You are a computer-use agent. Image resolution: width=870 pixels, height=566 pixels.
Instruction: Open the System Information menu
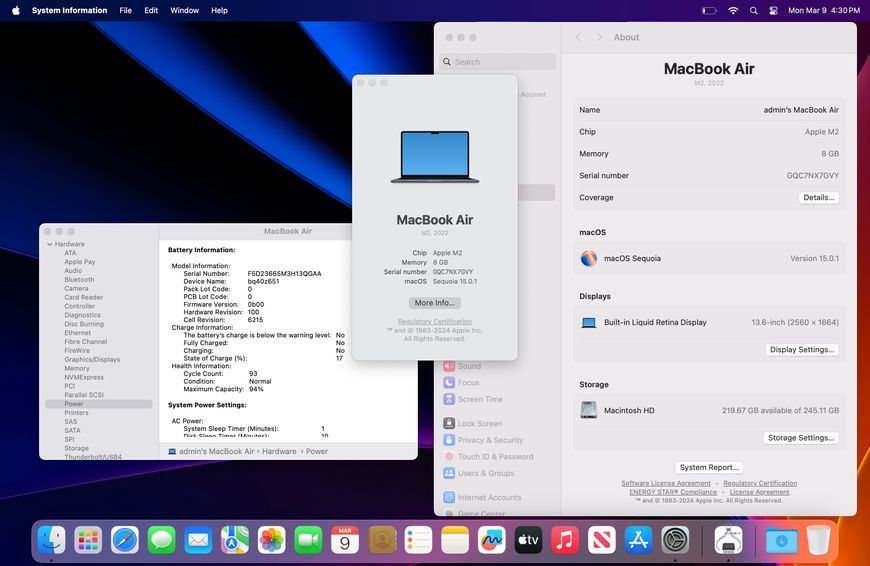69,11
